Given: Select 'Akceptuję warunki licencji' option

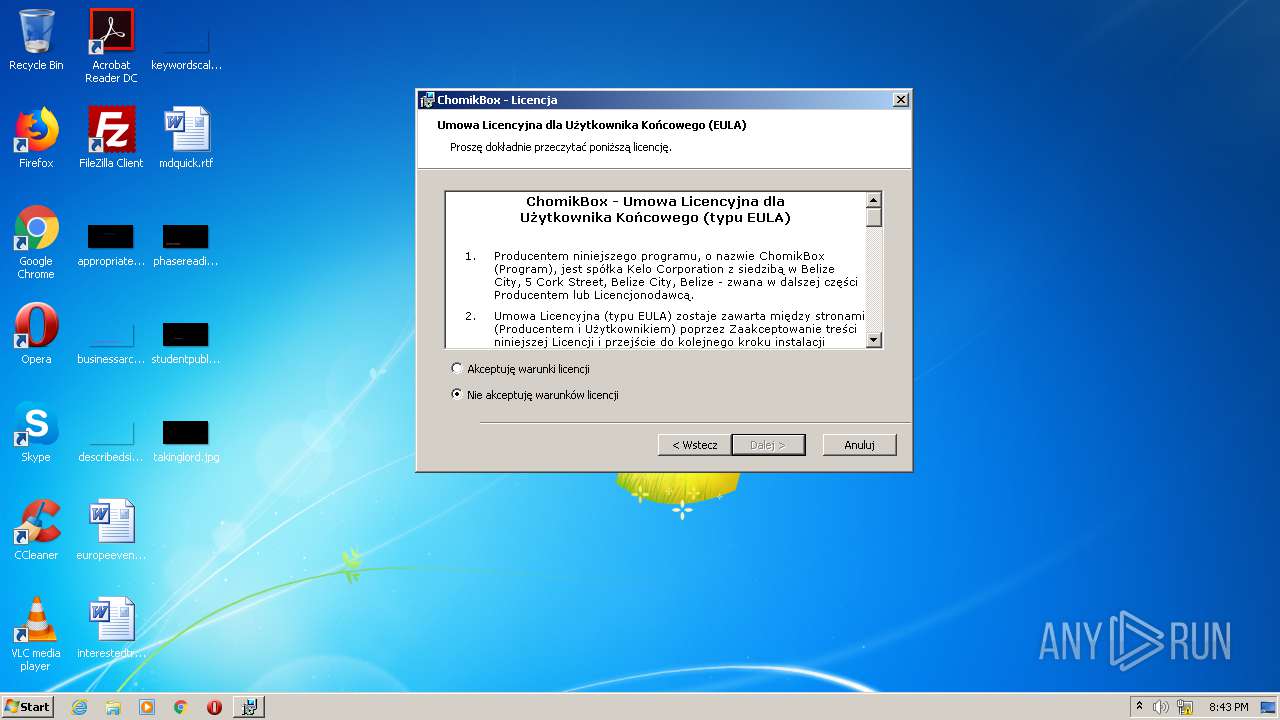Looking at the screenshot, I should pyautogui.click(x=520, y=369).
